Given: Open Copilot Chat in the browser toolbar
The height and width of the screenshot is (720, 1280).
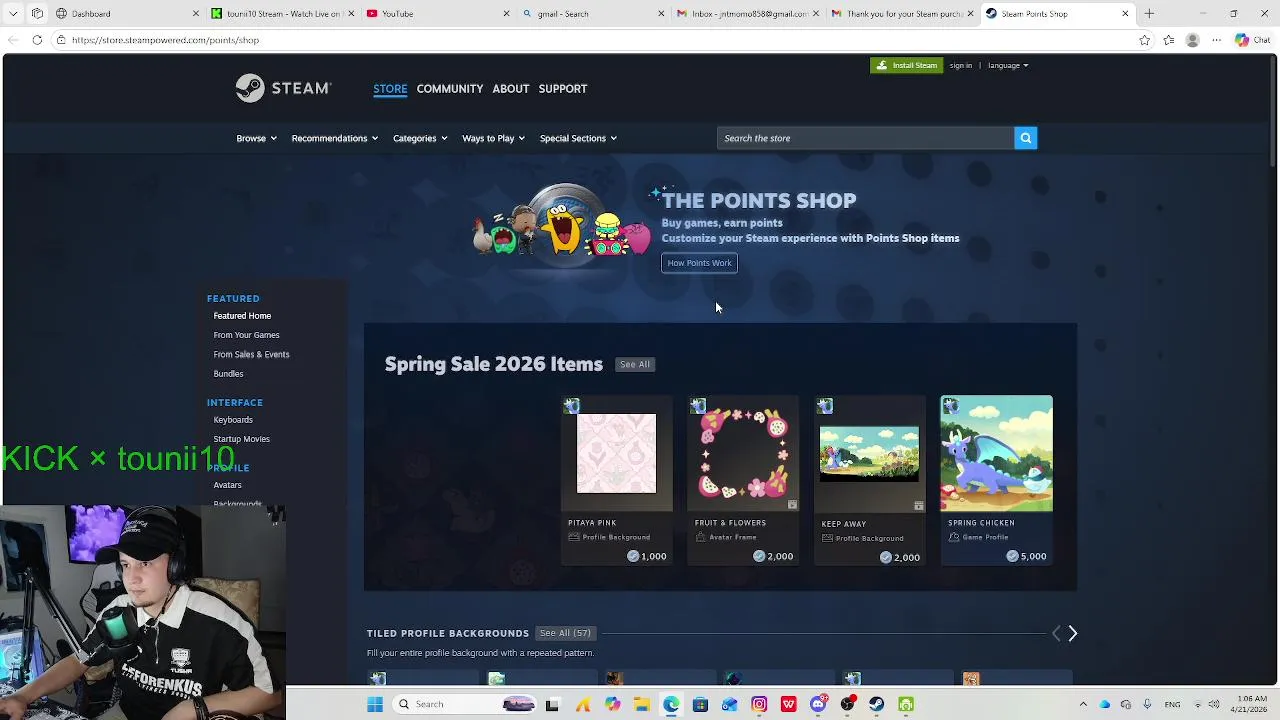Looking at the screenshot, I should pos(1252,40).
